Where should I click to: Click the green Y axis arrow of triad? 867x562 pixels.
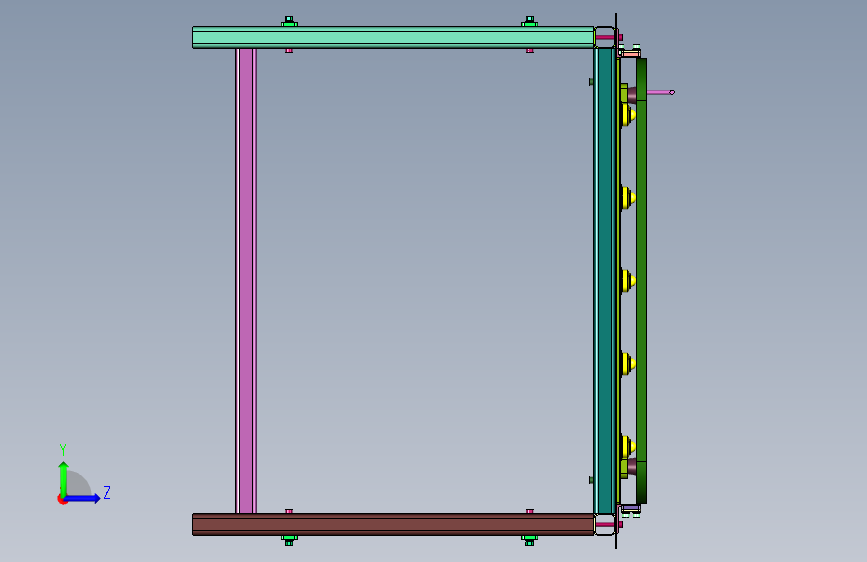(x=63, y=479)
